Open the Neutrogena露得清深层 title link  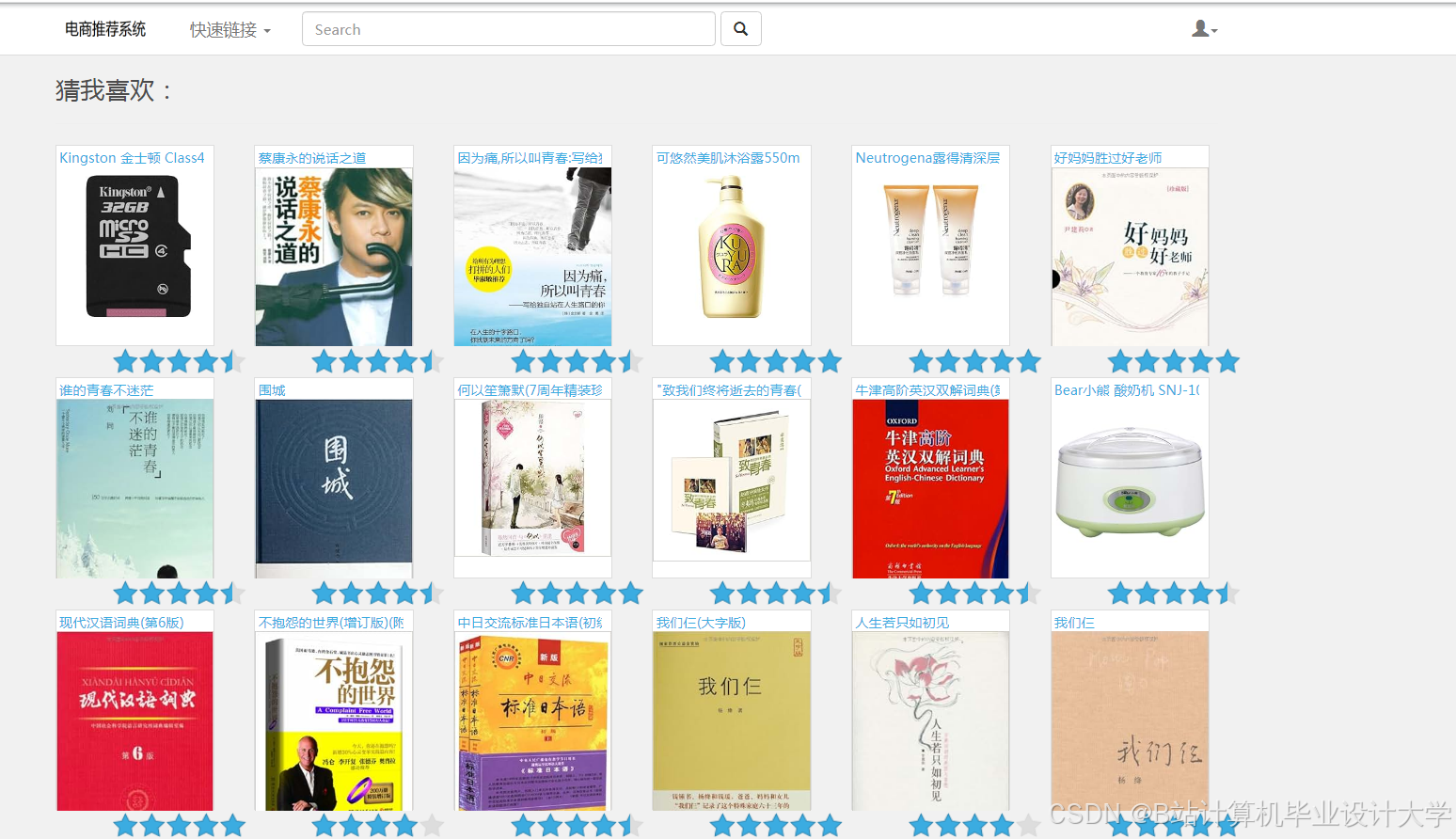(x=927, y=158)
